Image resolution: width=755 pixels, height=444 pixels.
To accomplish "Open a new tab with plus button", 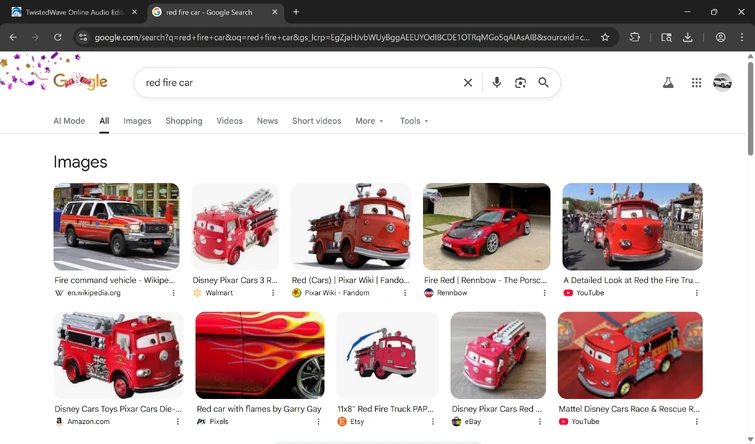I will (x=296, y=12).
